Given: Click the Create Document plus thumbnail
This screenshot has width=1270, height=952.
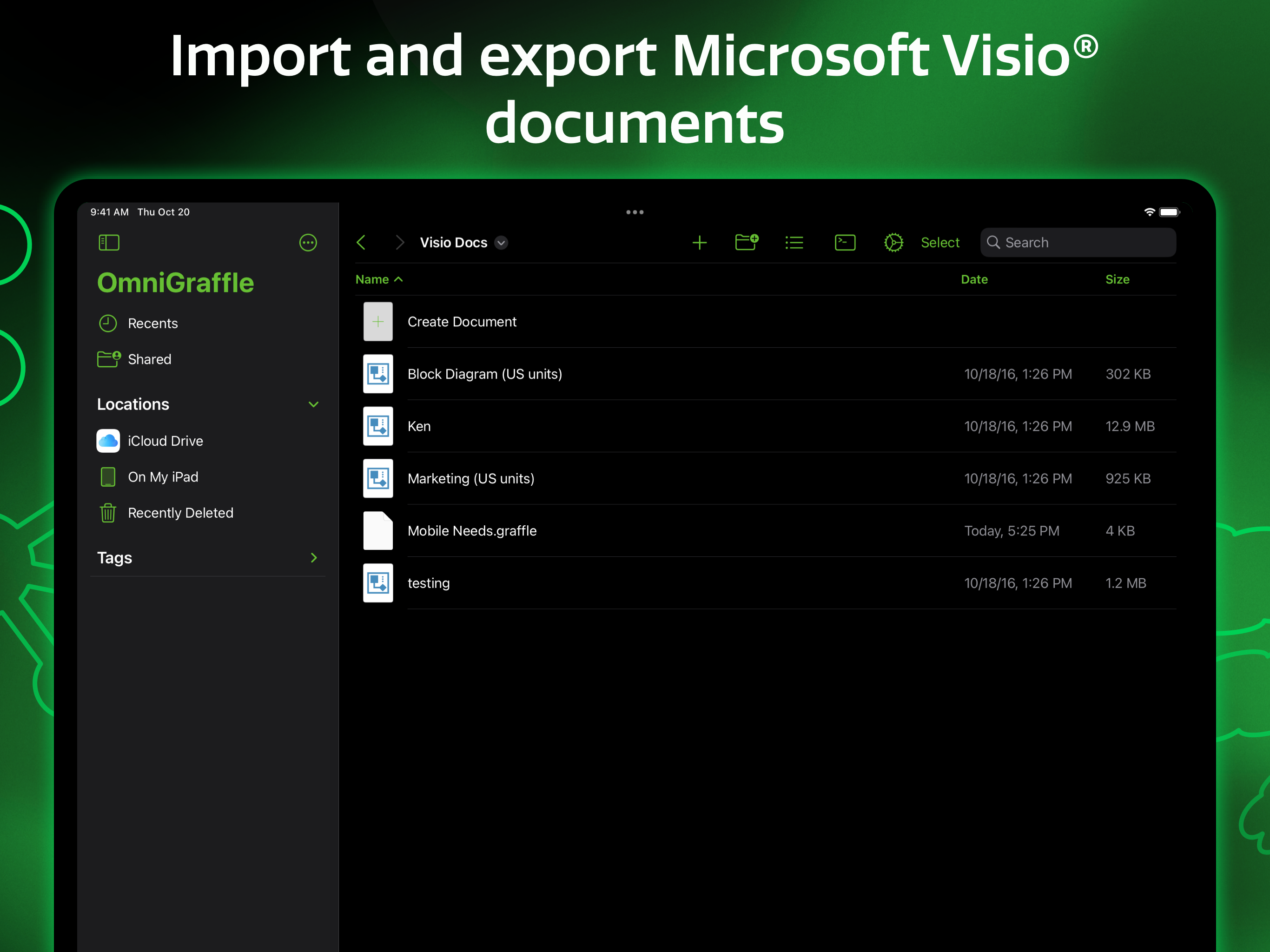Looking at the screenshot, I should tap(378, 322).
